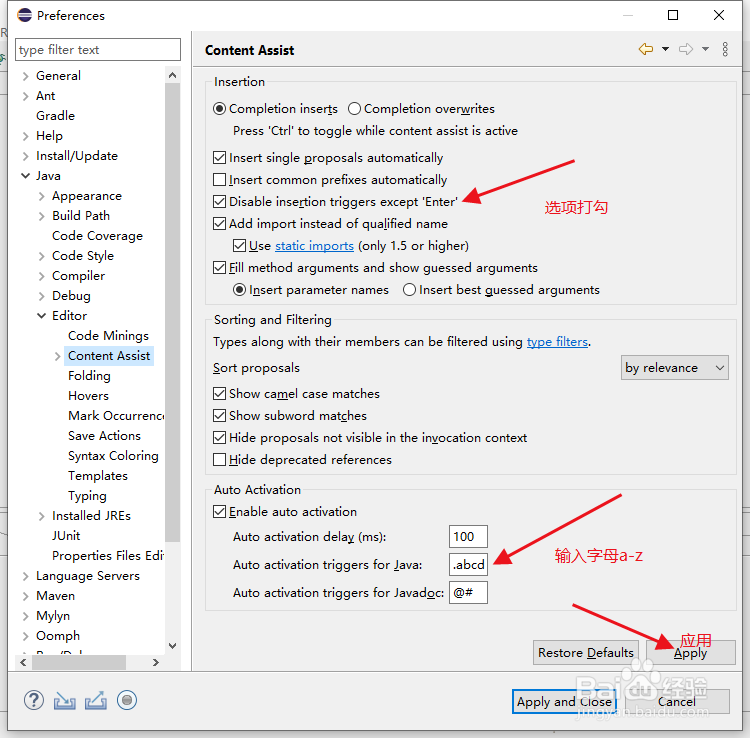
Task: Select Insert best guessed arguments option
Action: click(409, 289)
